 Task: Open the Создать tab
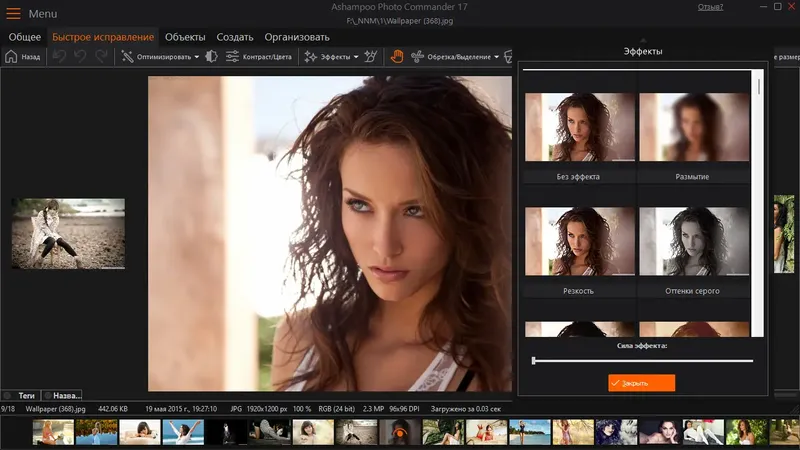coord(235,37)
